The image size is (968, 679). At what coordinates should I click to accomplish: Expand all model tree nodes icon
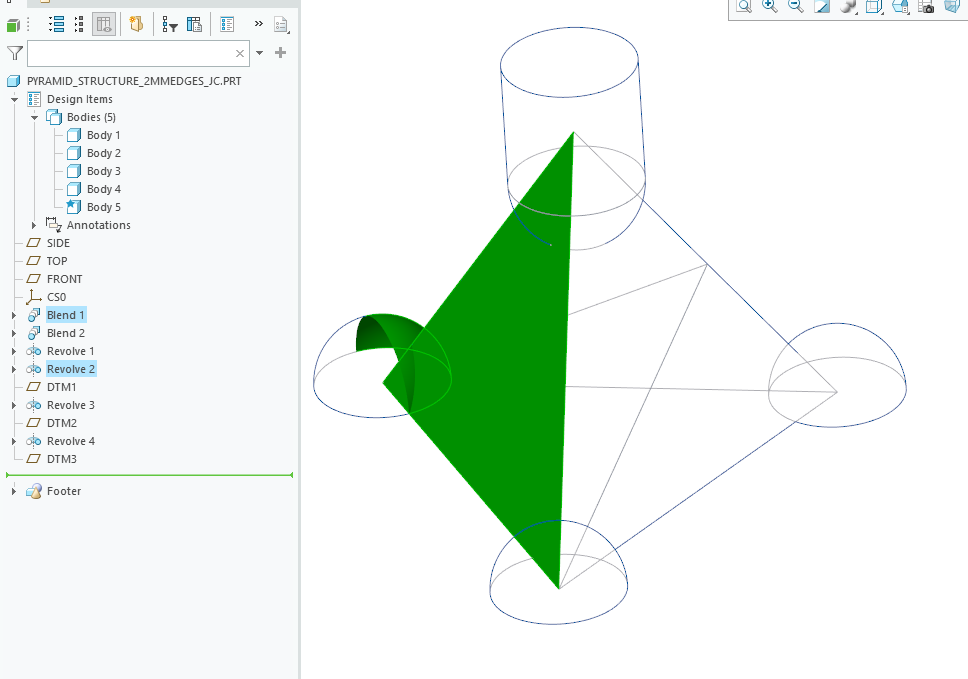click(57, 25)
